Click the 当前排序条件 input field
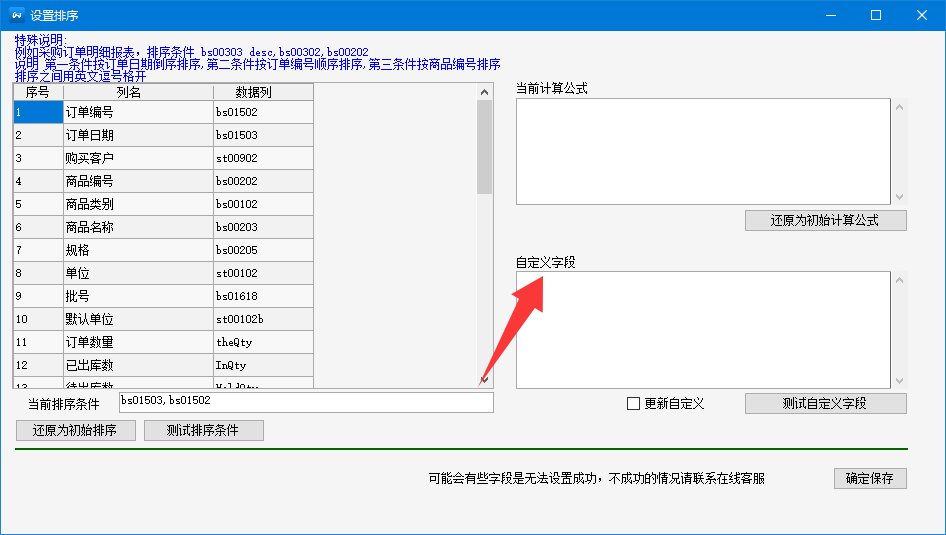This screenshot has height=535, width=946. 305,402
